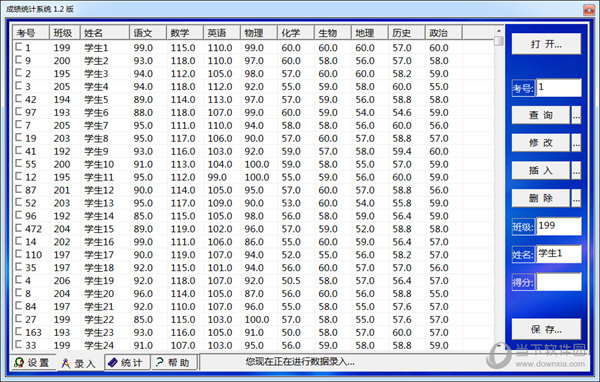Sort by the 地理 column header
The width and height of the screenshot is (600, 382).
(370, 33)
